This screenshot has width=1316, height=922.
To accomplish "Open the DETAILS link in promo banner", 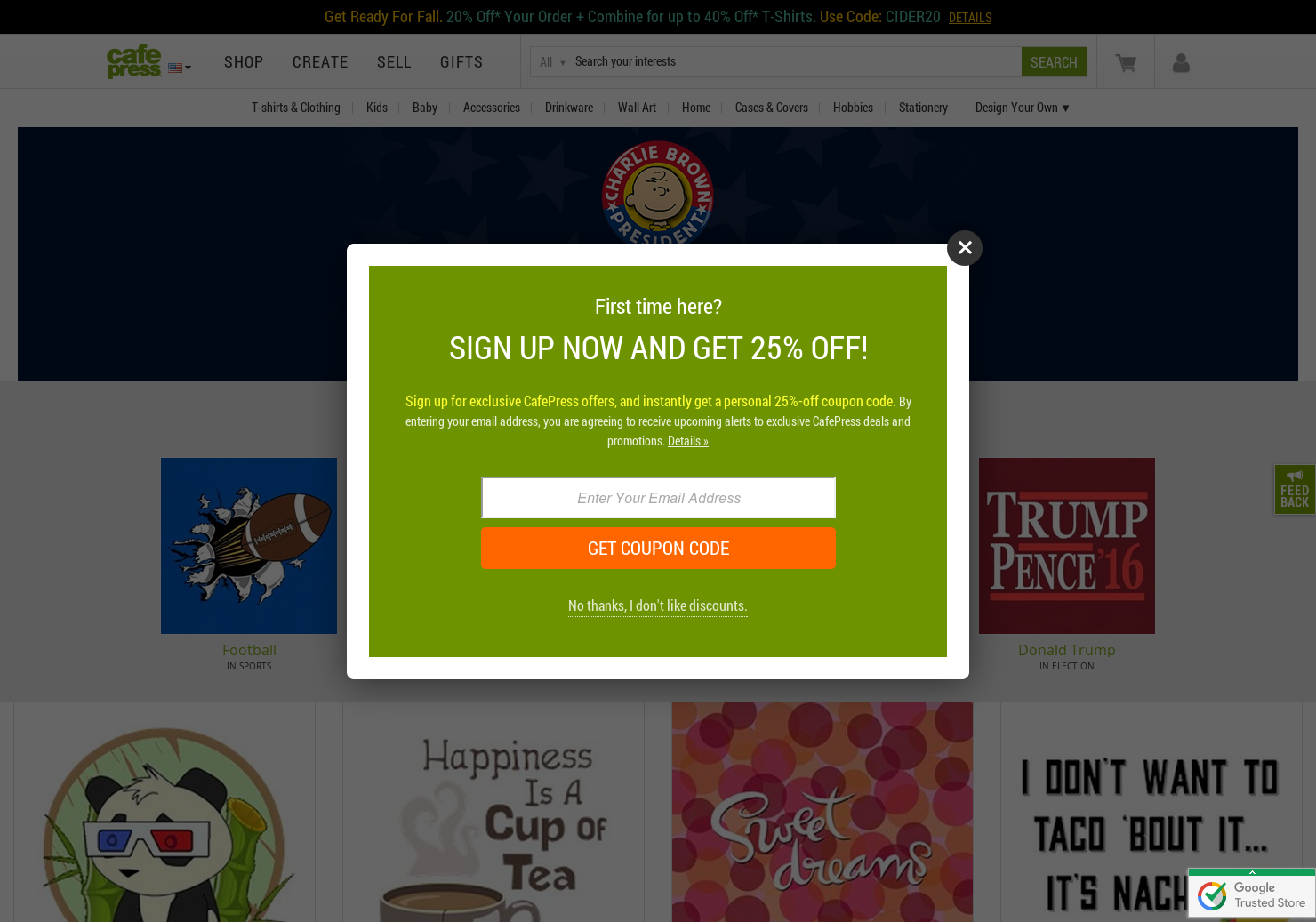I will point(970,18).
